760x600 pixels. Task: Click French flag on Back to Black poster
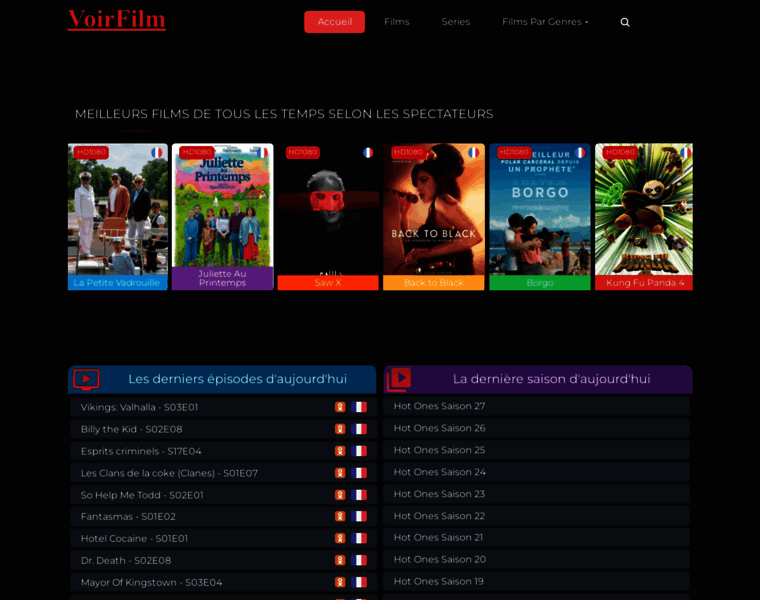coord(473,153)
